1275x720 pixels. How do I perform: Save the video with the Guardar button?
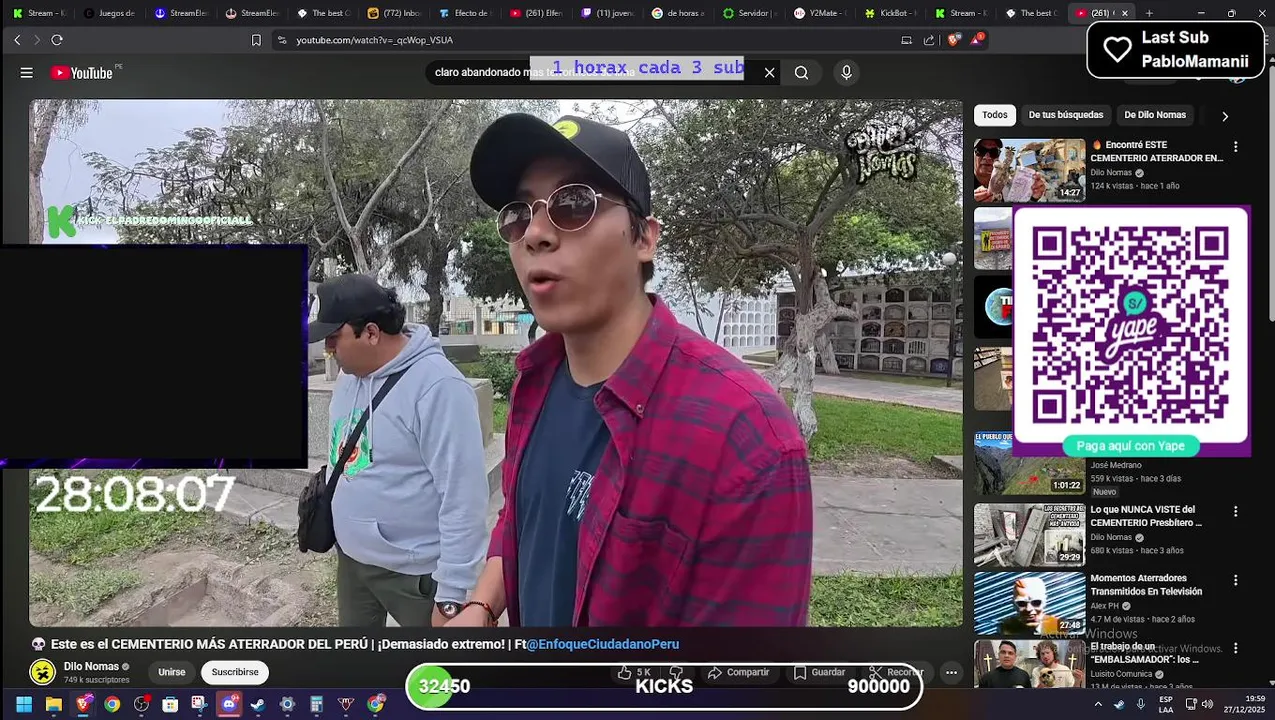coord(820,672)
